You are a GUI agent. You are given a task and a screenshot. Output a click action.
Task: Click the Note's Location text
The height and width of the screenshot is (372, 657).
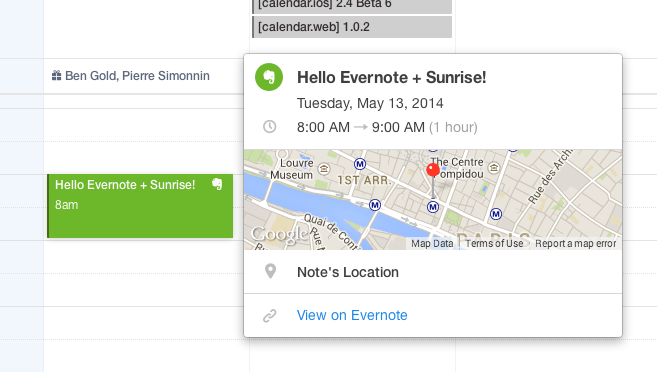tap(348, 272)
